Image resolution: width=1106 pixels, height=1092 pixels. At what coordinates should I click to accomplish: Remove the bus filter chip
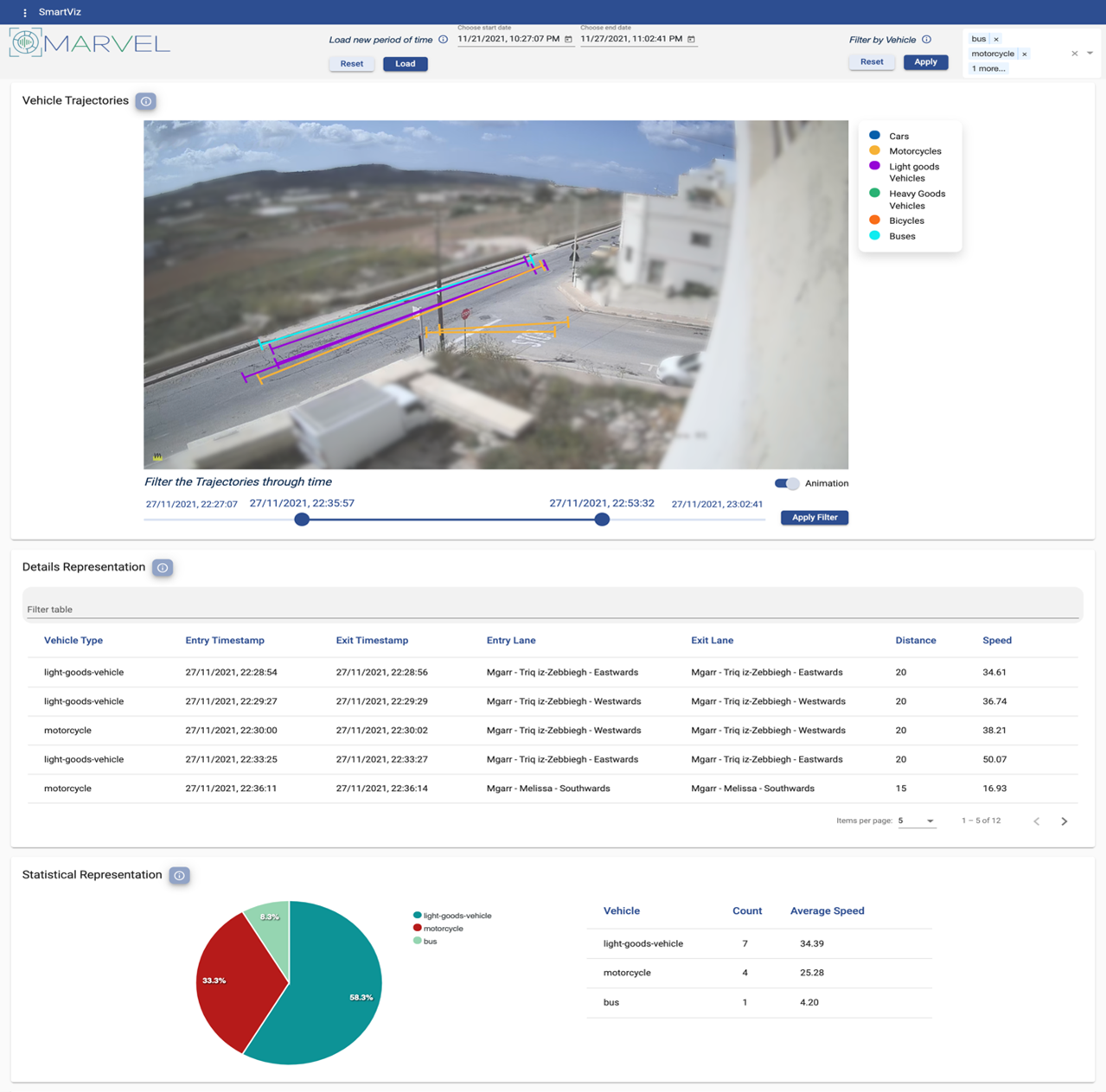pyautogui.click(x=996, y=39)
